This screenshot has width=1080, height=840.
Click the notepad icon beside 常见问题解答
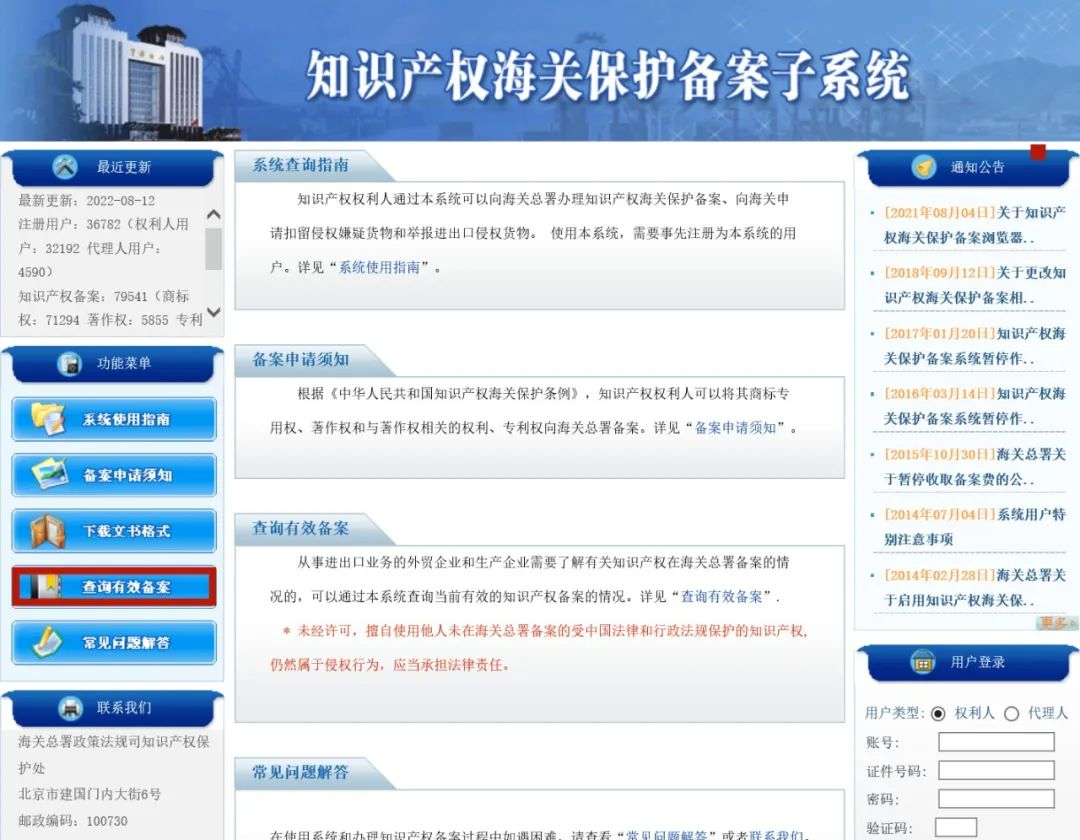47,642
